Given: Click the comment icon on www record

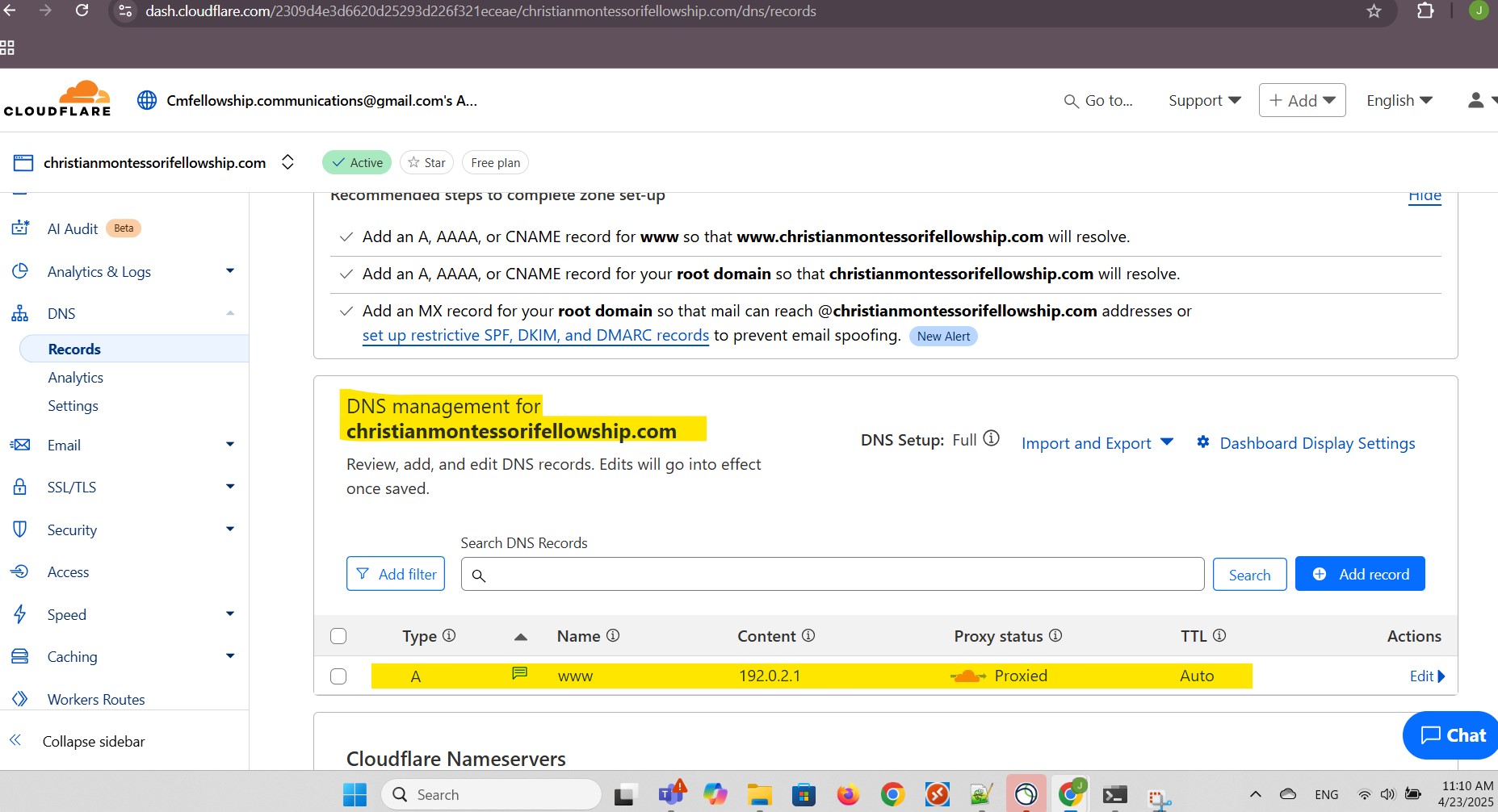Looking at the screenshot, I should tap(520, 673).
